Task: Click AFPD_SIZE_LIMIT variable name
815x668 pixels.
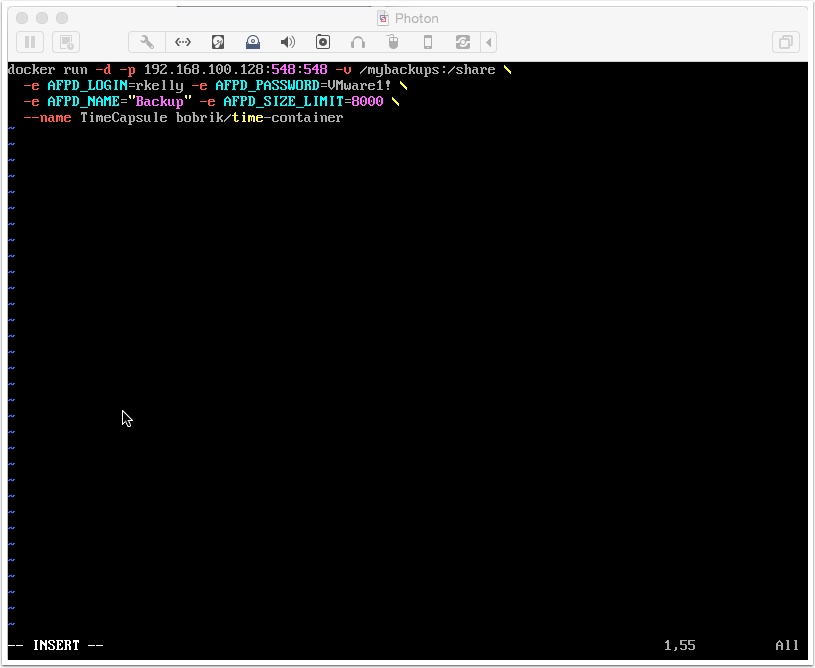Action: coord(283,101)
